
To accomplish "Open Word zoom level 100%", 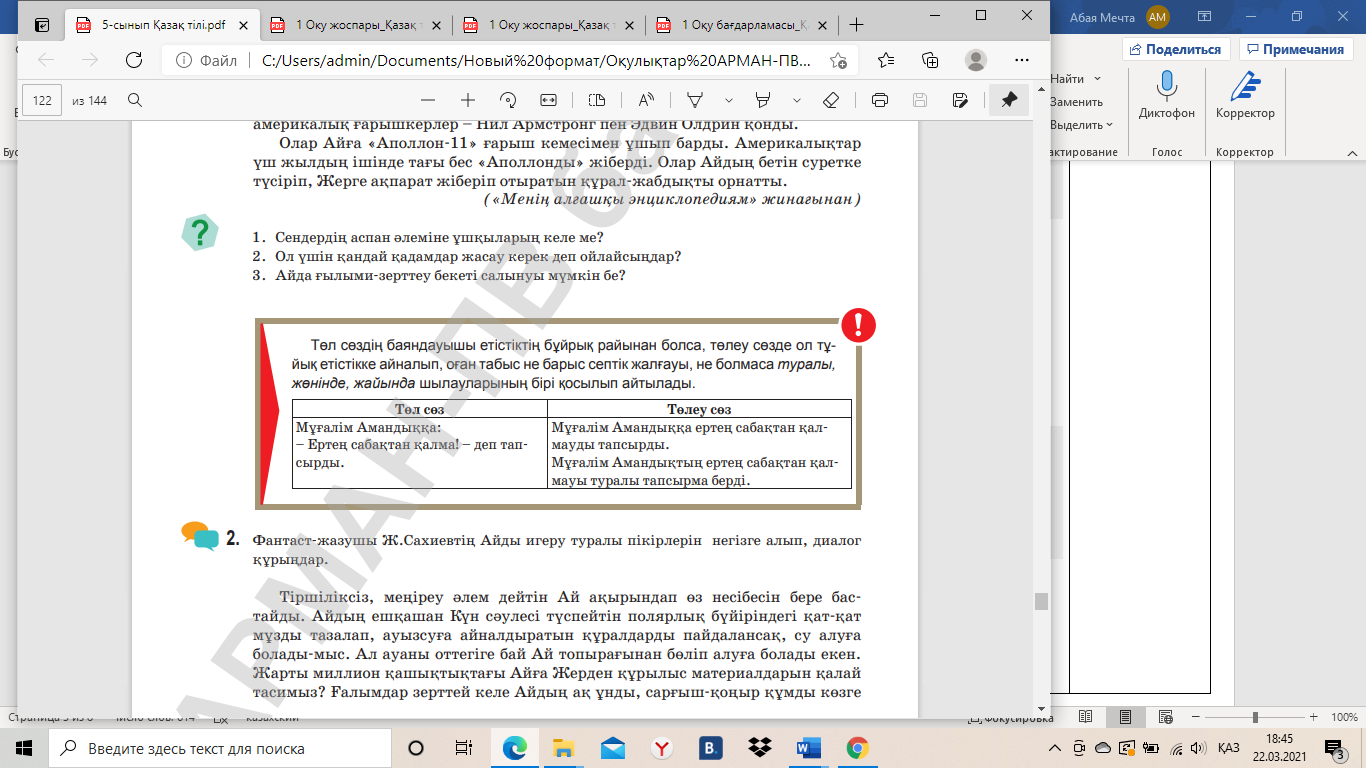I will 1343,717.
